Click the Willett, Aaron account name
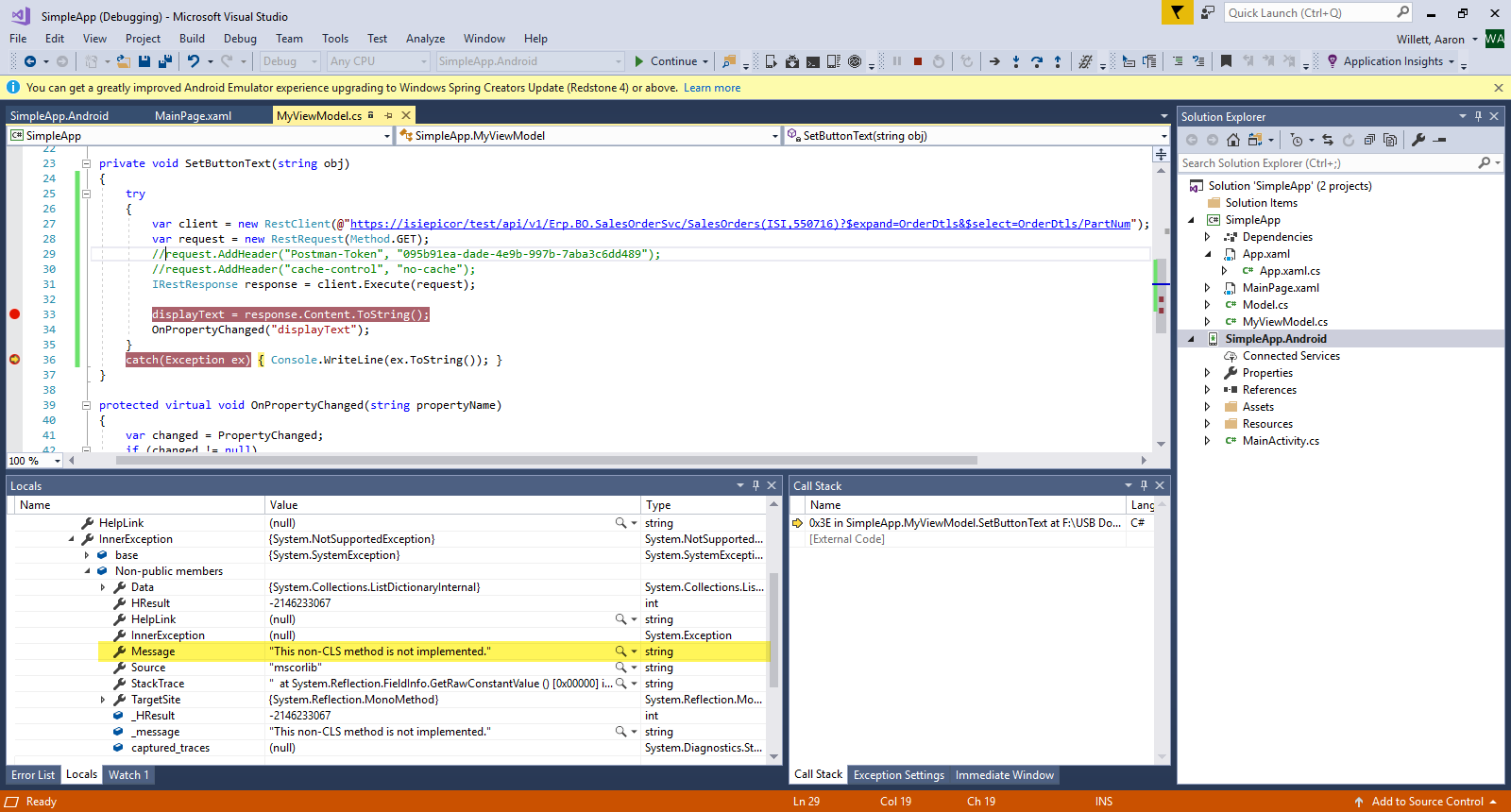The height and width of the screenshot is (812, 1511). point(1431,39)
